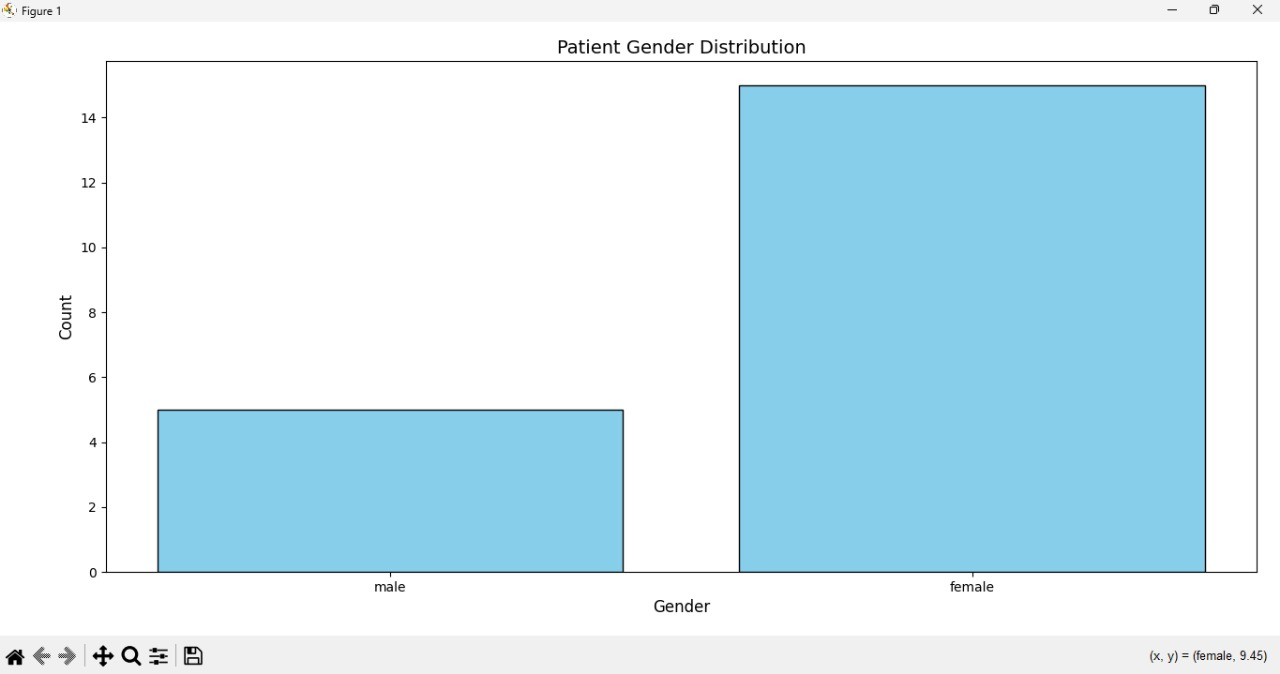Save the figure with the disk icon

coord(194,656)
